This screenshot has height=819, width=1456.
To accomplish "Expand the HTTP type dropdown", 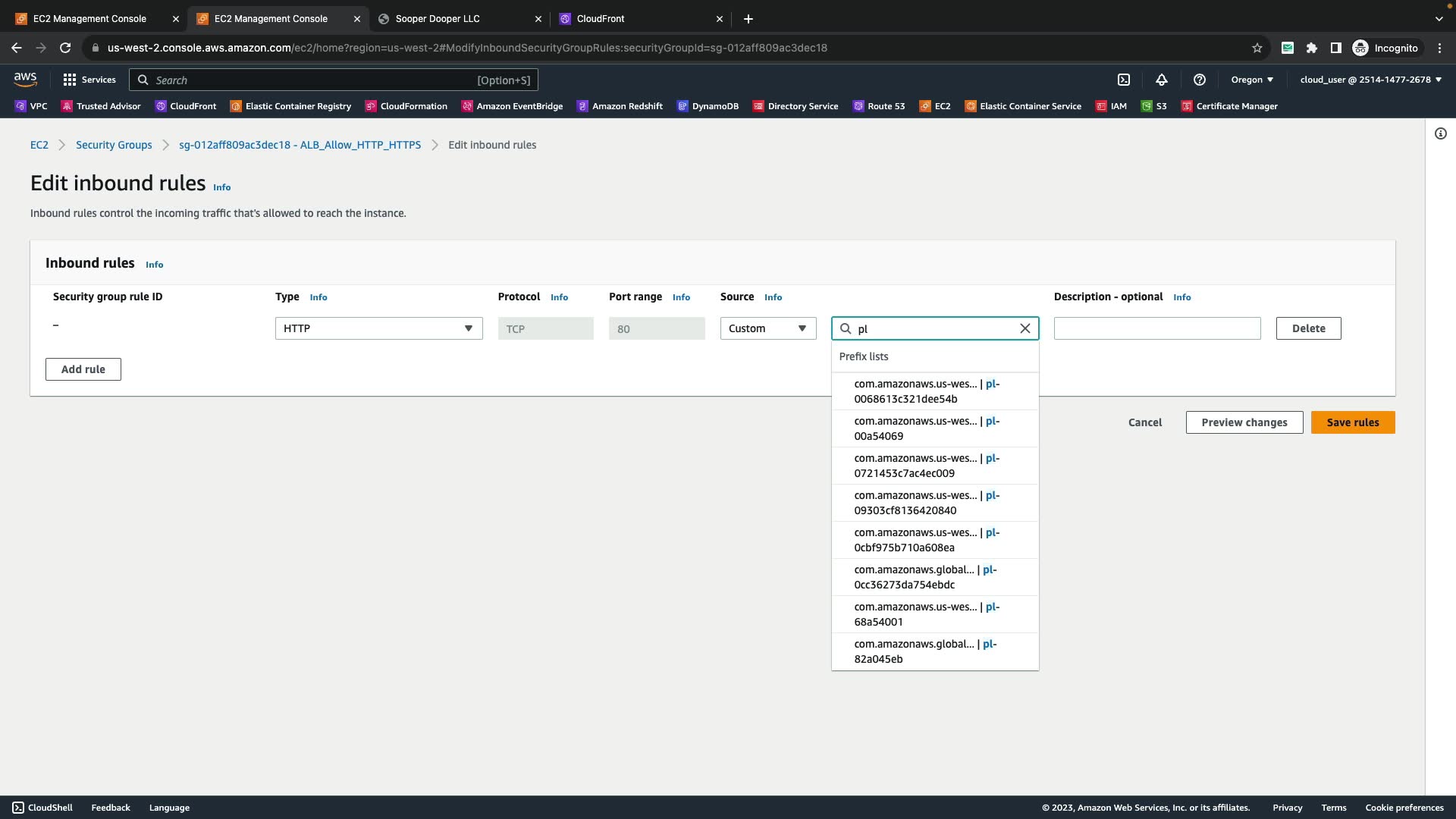I will point(378,328).
